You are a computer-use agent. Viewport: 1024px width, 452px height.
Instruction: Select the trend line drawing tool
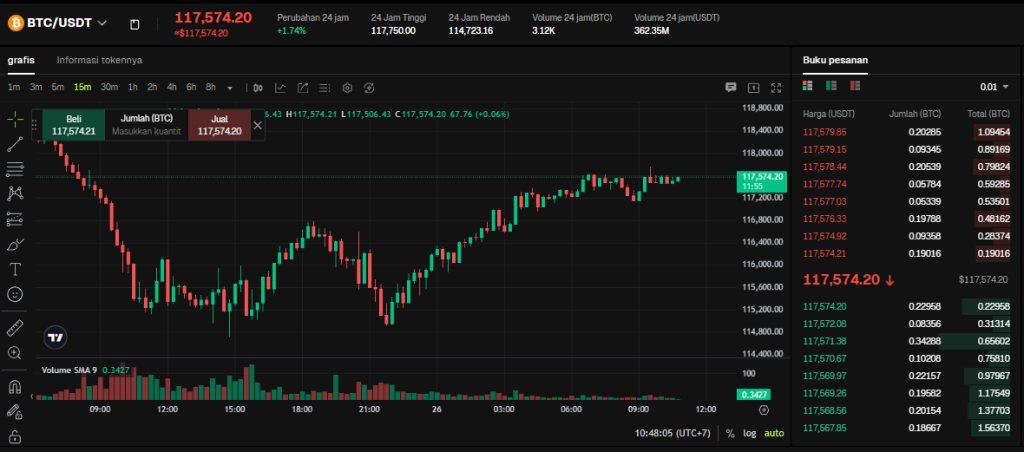tap(15, 144)
